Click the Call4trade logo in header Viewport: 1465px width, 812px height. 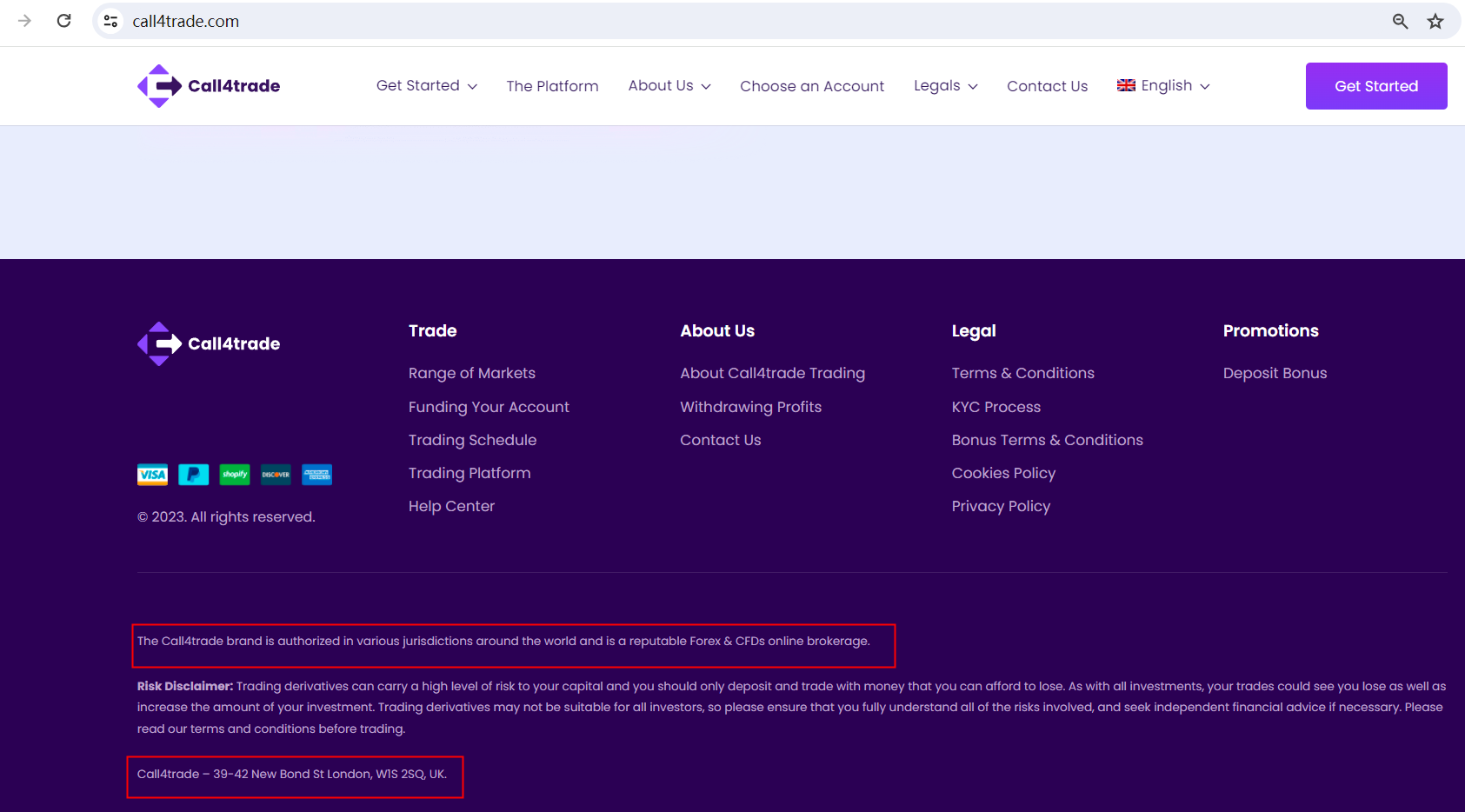coord(209,86)
